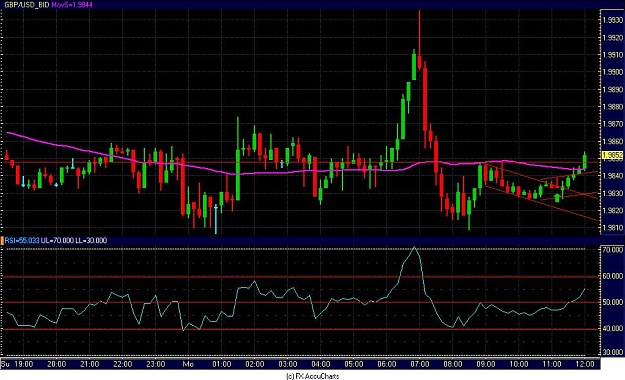Screen dimensions: 625x380
Task: Click the UL=70.000 upper limit label
Action: [57, 240]
